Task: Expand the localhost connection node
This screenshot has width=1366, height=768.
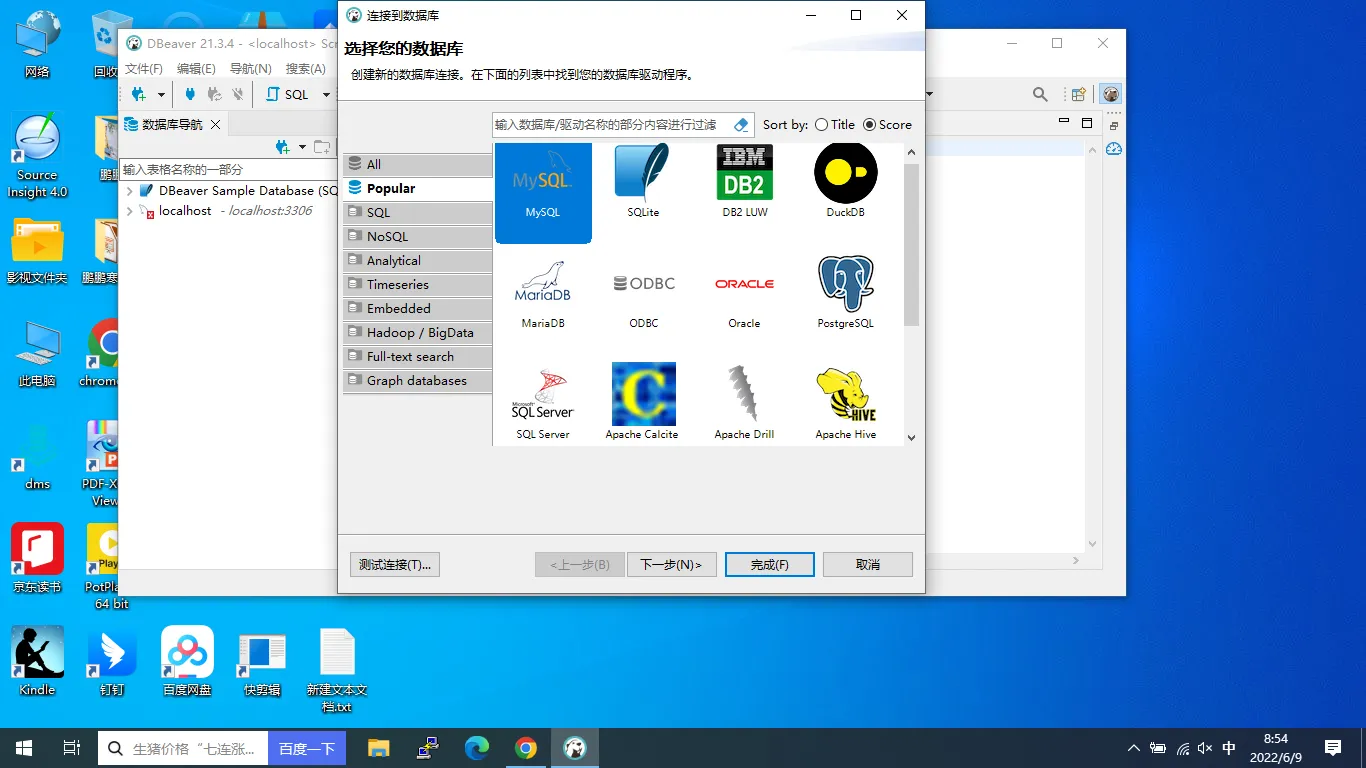Action: pyautogui.click(x=130, y=211)
